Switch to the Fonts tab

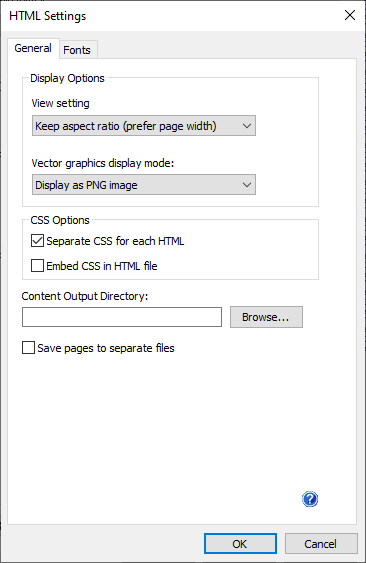tap(77, 50)
